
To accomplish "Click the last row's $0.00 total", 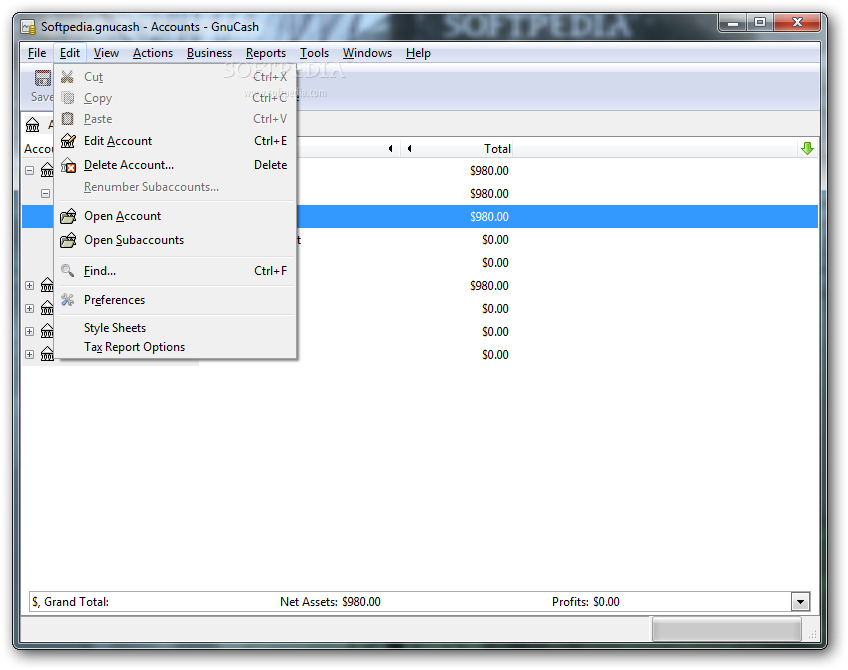I will click(495, 355).
